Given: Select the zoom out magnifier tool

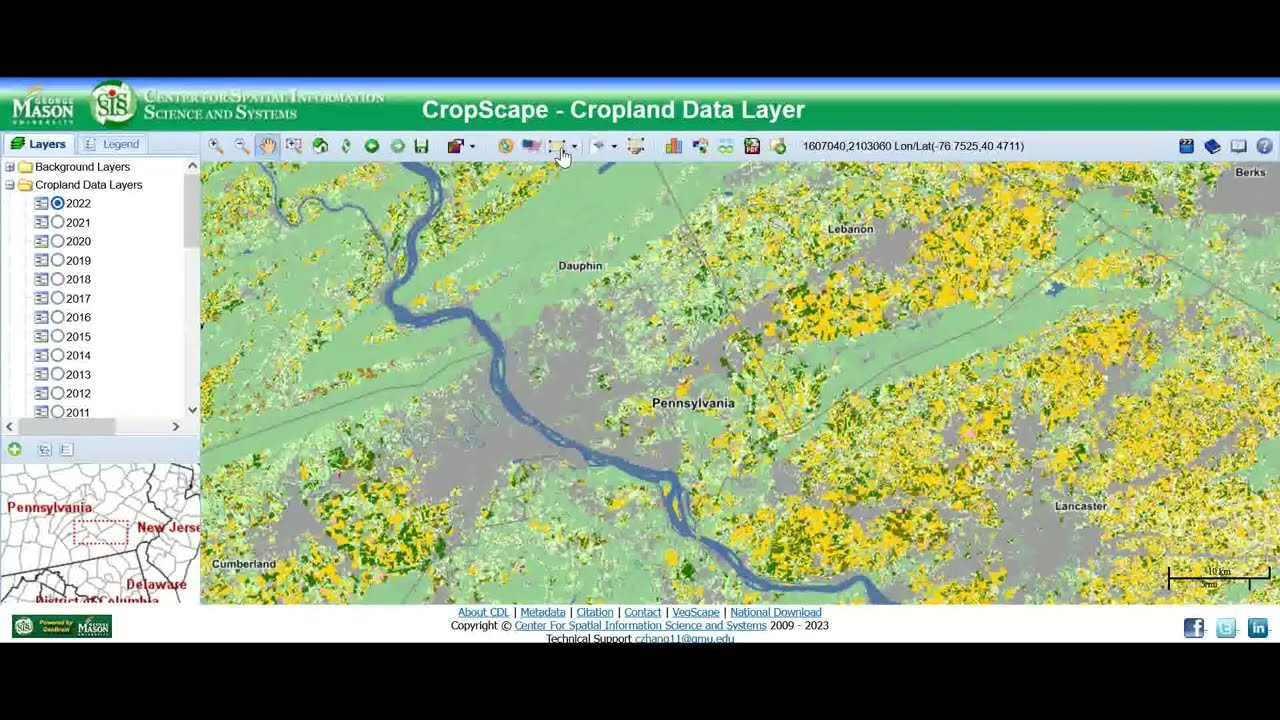Looking at the screenshot, I should coord(242,146).
